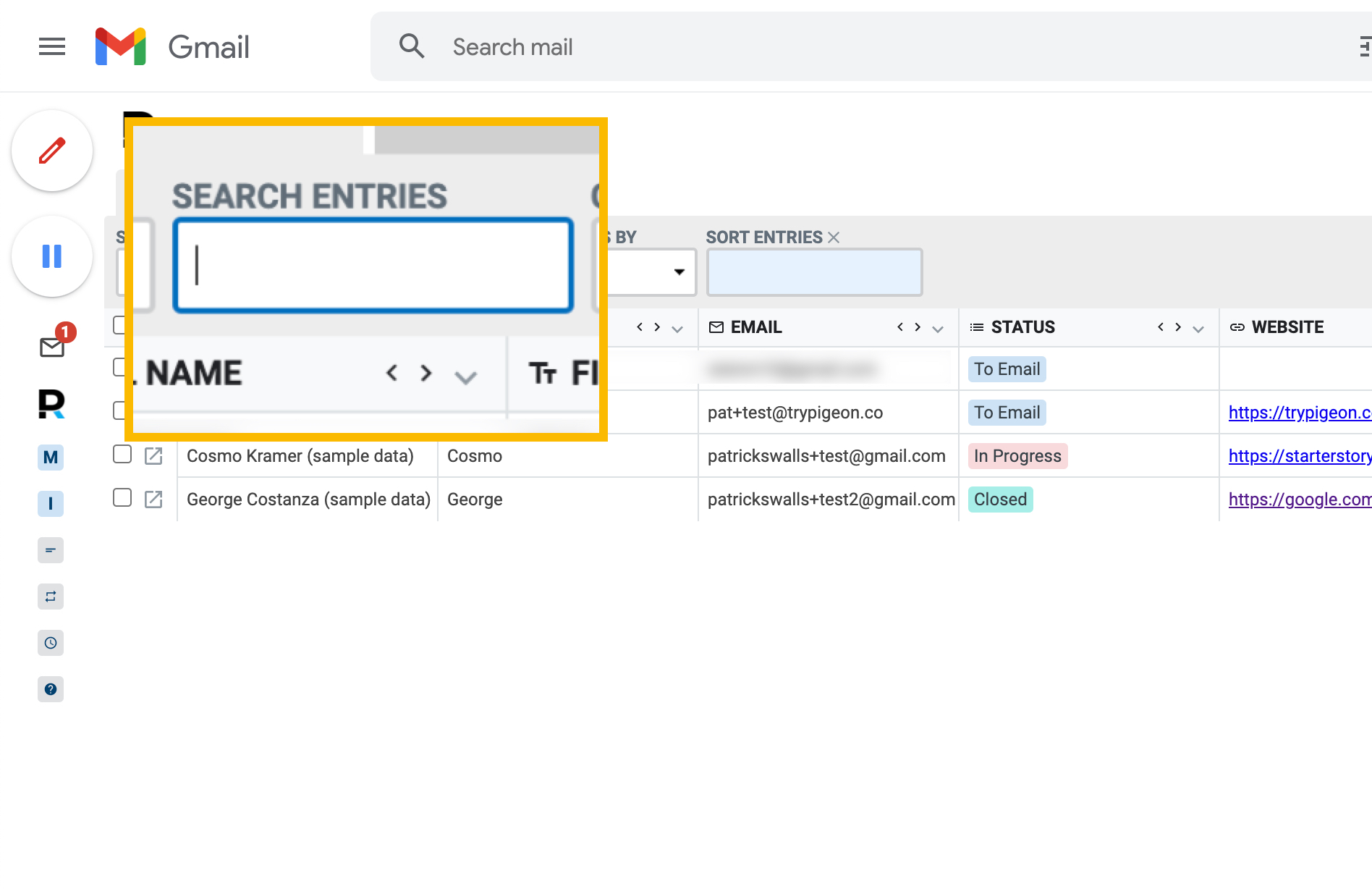Viewport: 1372px width, 889px height.
Task: Open the group by dropdown arrow
Action: [x=679, y=272]
